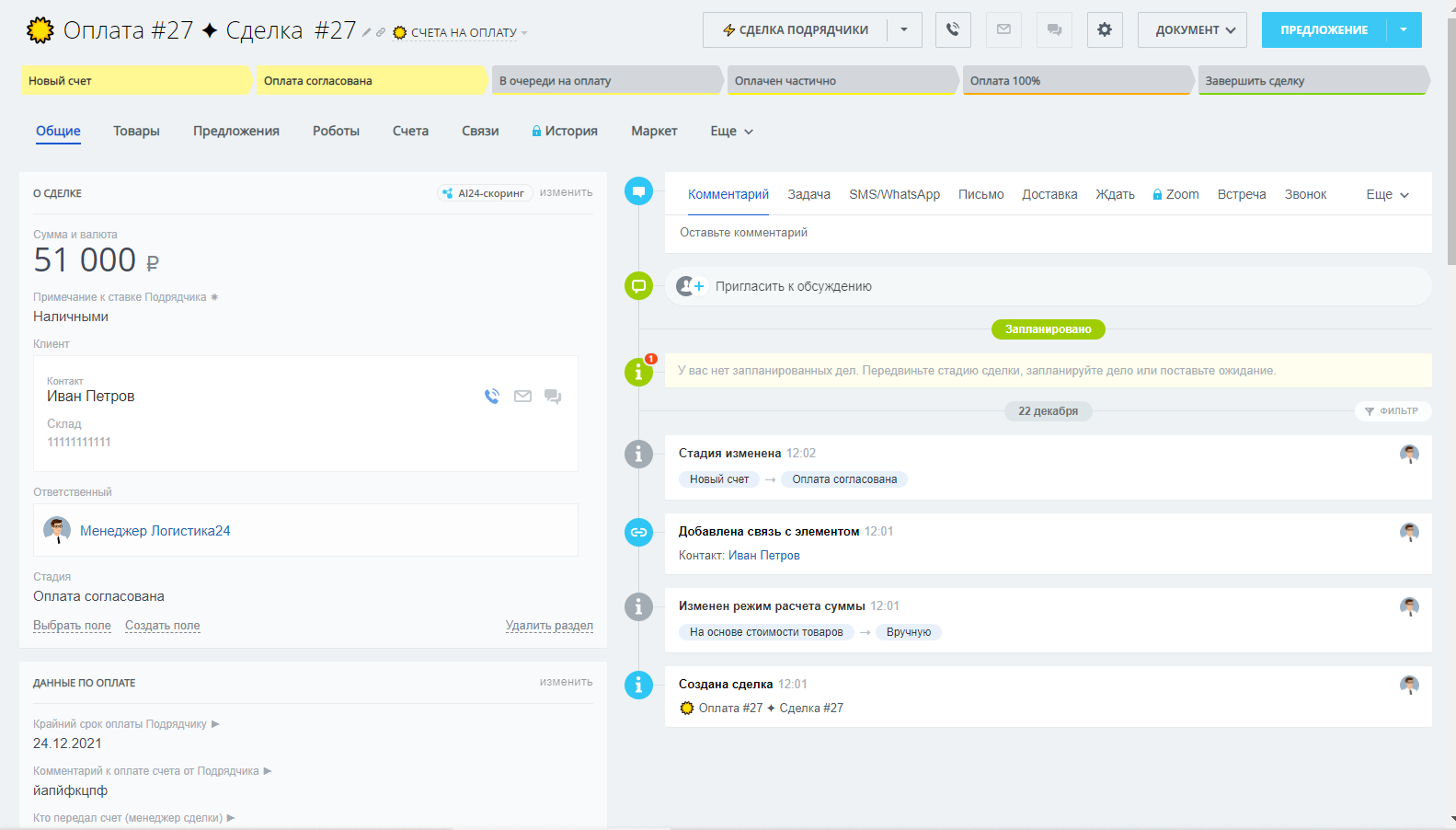Call contact Иван Петров via phone icon
Screen dimensions: 1456x830
tap(492, 397)
